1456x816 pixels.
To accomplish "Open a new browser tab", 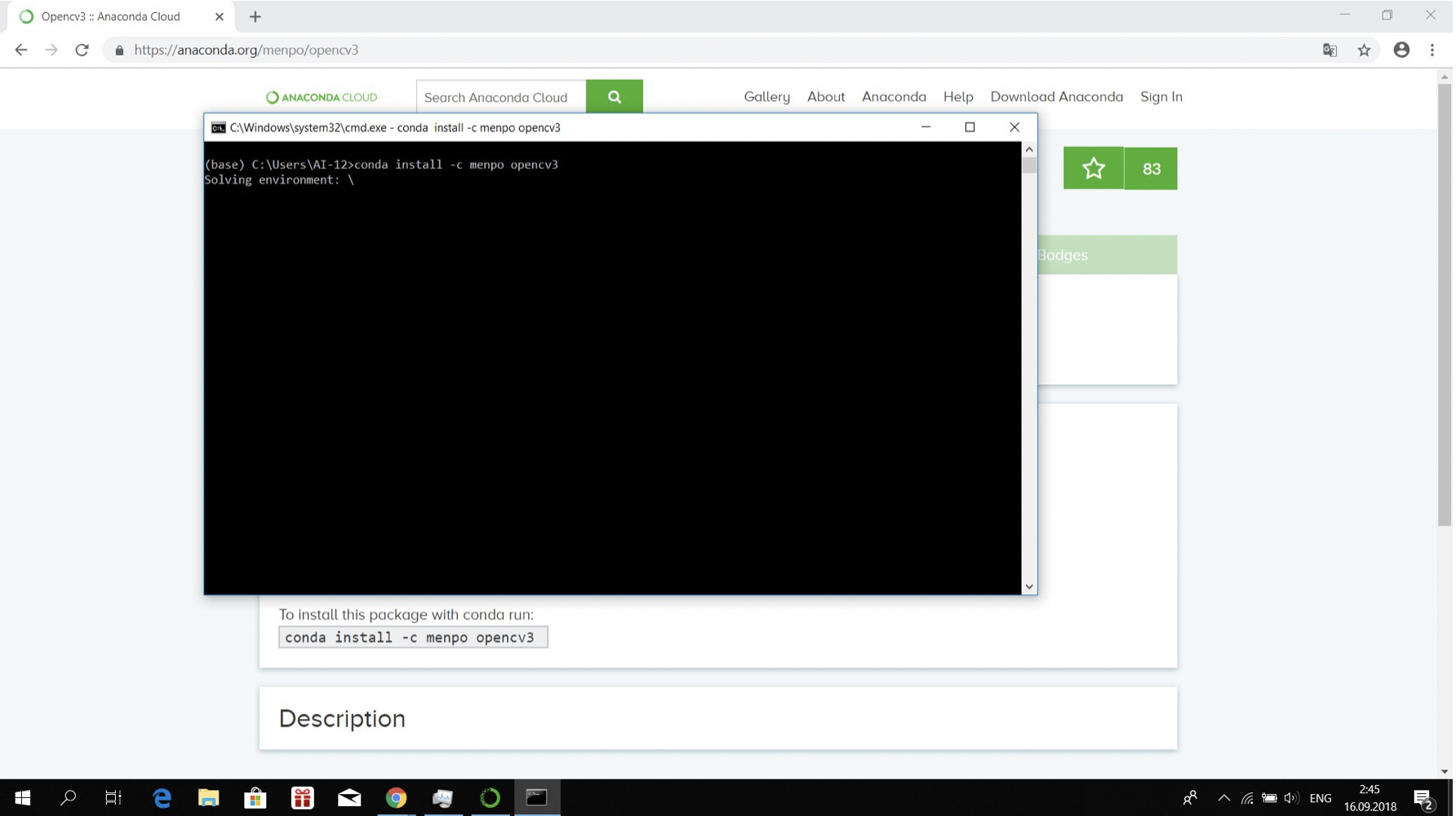I will tap(255, 16).
